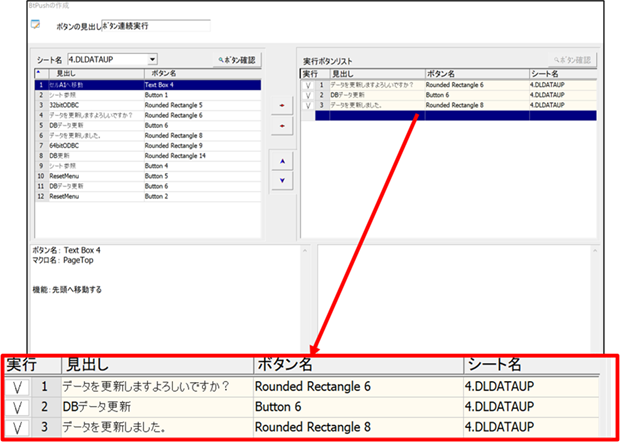Viewport: 620px width, 442px height.
Task: Click the ボタン確認 button above the left list
Action: click(x=237, y=60)
